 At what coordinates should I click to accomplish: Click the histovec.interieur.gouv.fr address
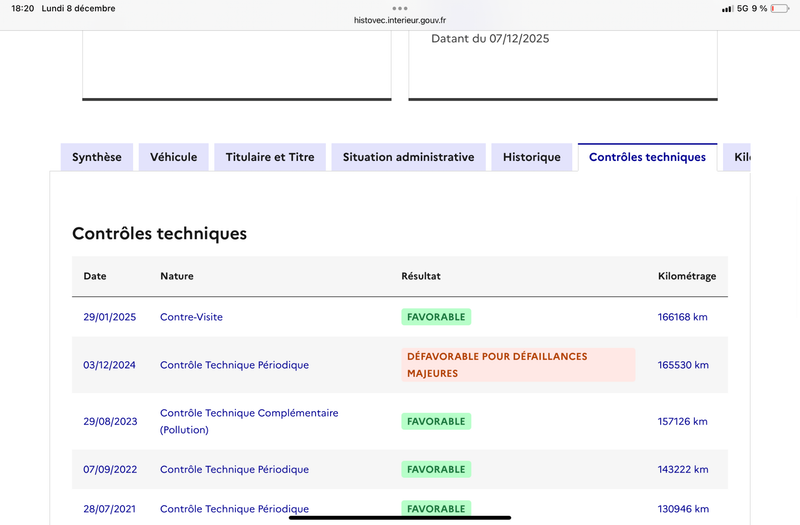click(x=400, y=19)
